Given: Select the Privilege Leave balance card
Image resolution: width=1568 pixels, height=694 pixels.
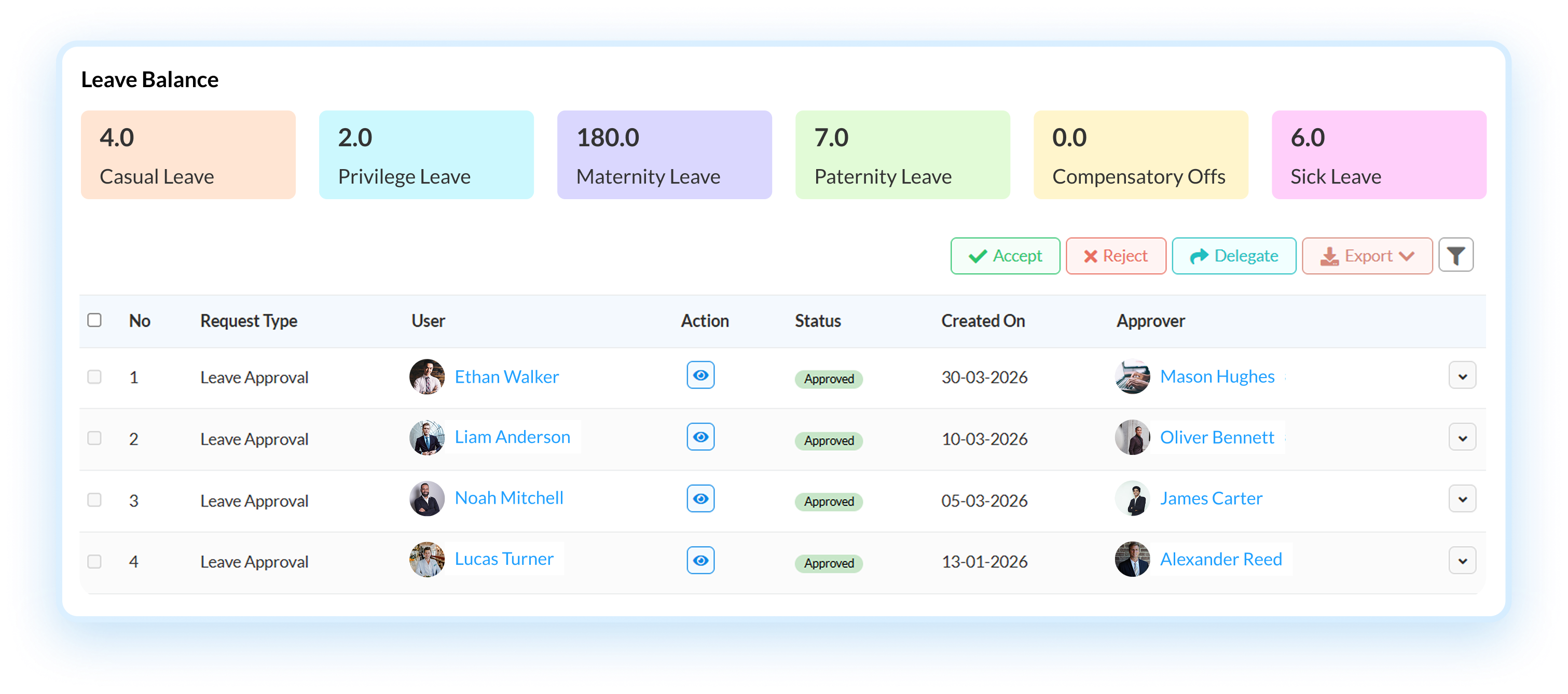Looking at the screenshot, I should click(426, 155).
